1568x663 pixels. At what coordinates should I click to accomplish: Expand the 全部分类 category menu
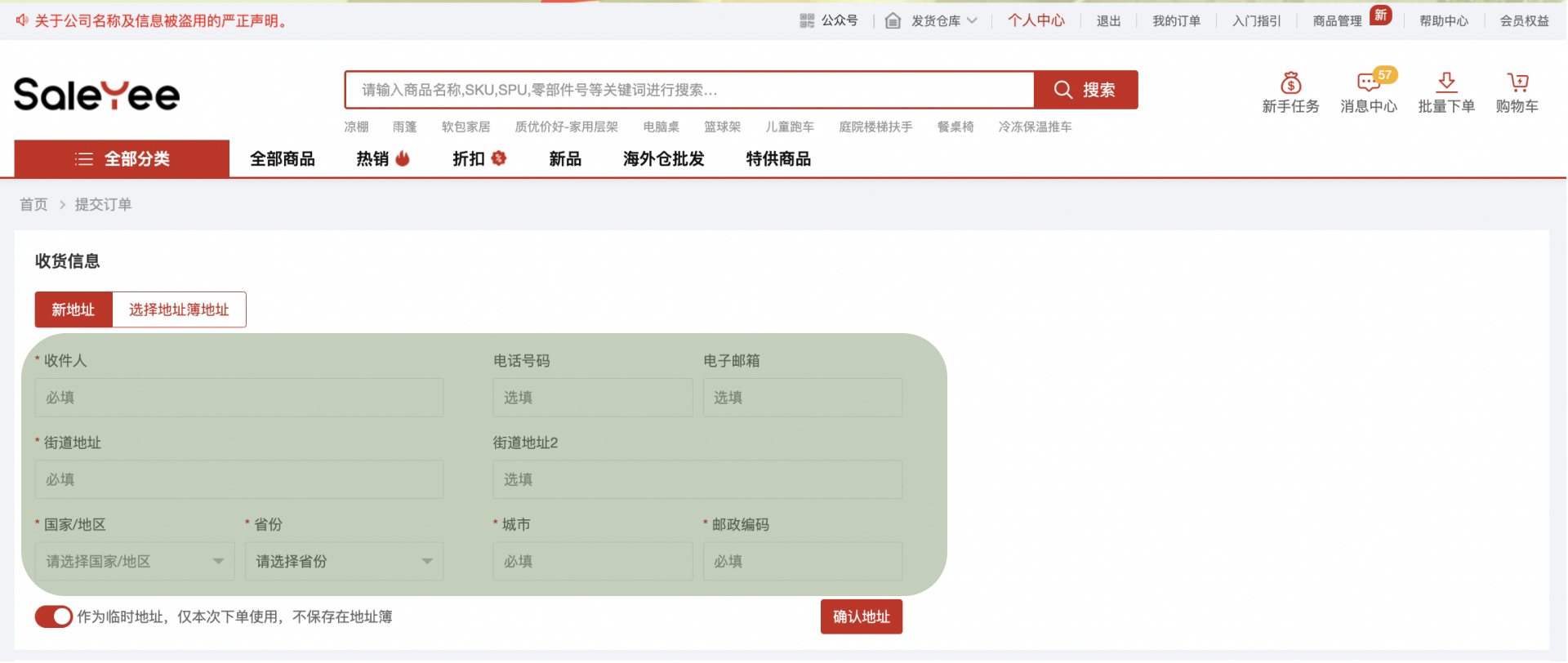pyautogui.click(x=122, y=159)
